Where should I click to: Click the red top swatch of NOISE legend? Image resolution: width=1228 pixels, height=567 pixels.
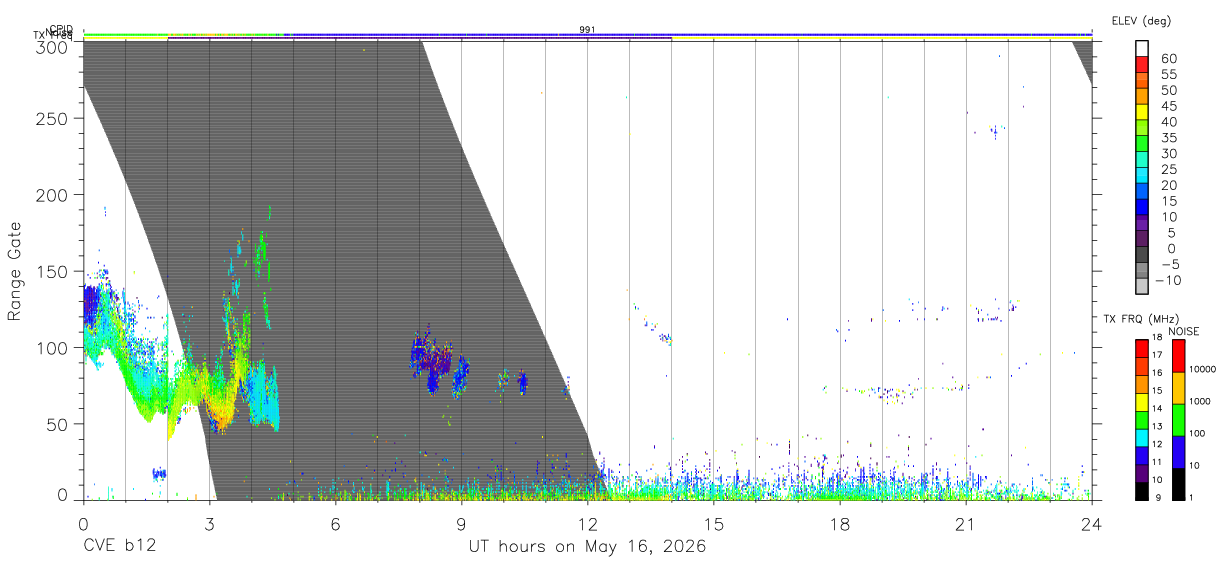click(x=1178, y=355)
